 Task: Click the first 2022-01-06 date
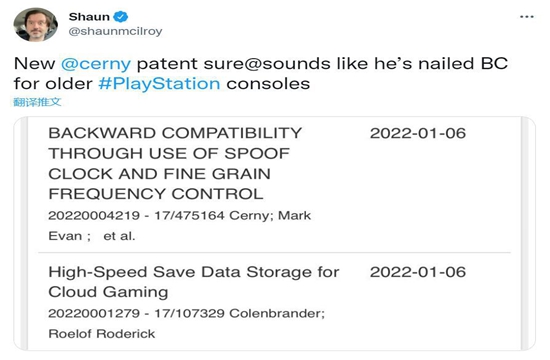tap(418, 133)
